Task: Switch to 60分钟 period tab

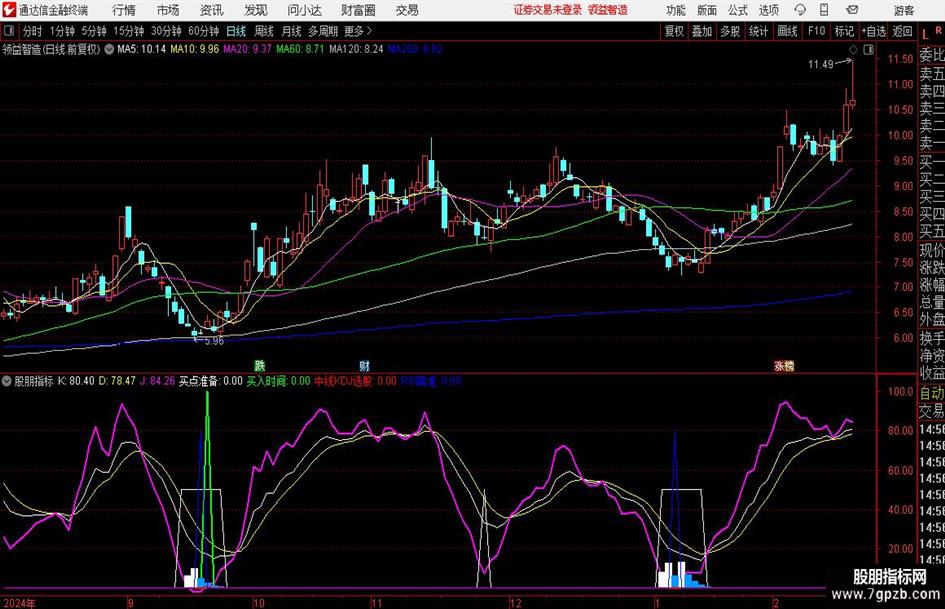Action: pyautogui.click(x=203, y=31)
